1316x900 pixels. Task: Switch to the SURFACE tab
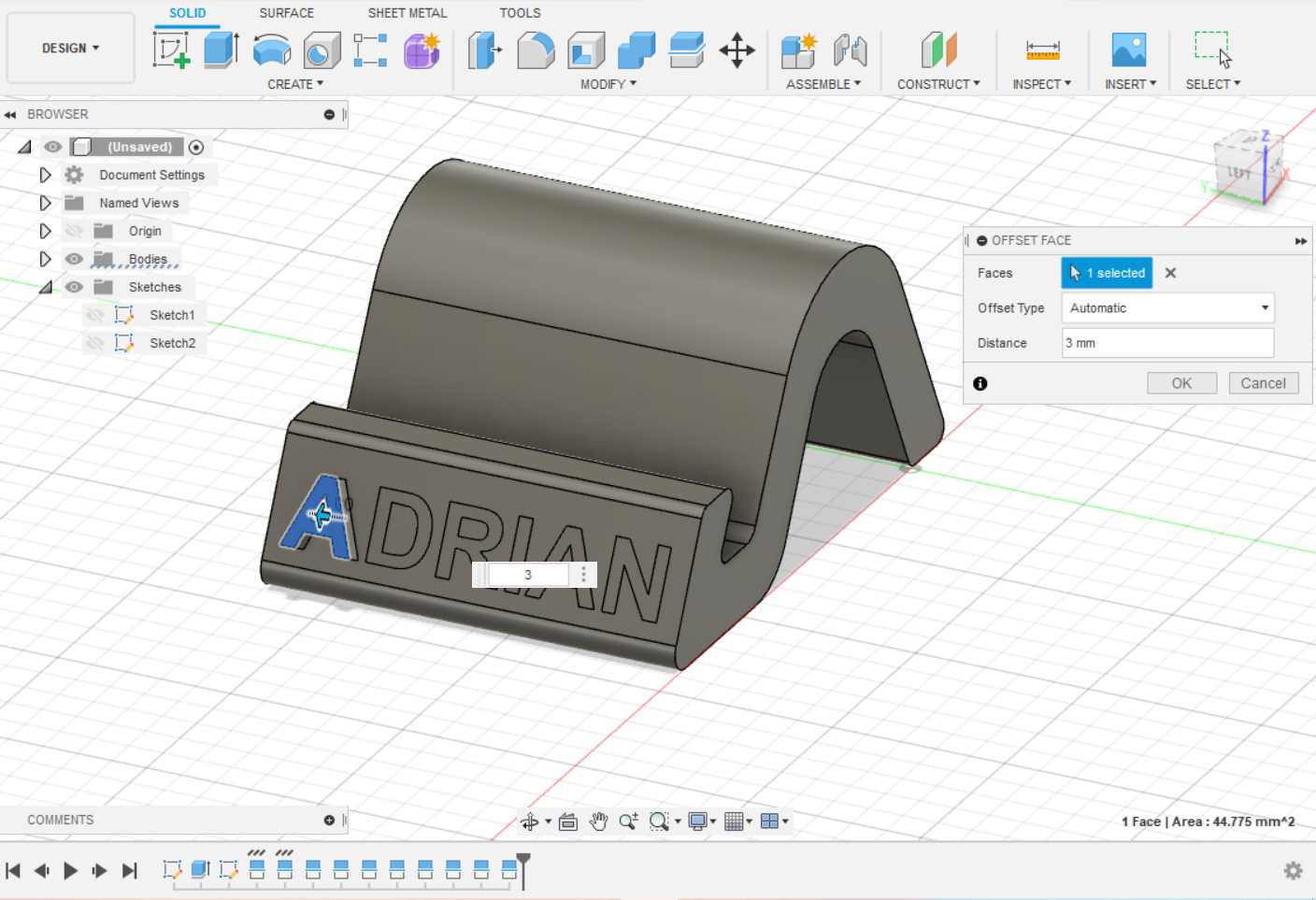point(287,13)
